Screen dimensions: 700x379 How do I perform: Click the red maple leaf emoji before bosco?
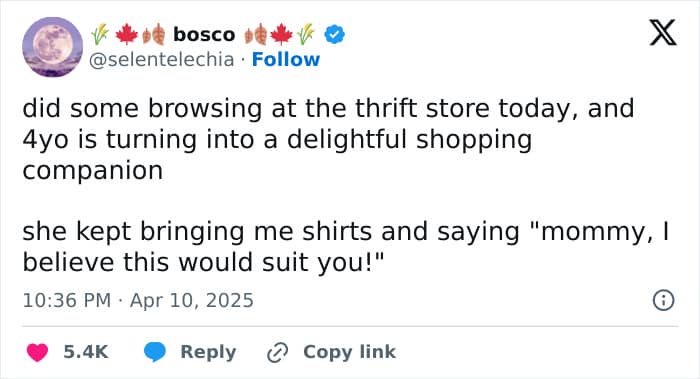127,35
